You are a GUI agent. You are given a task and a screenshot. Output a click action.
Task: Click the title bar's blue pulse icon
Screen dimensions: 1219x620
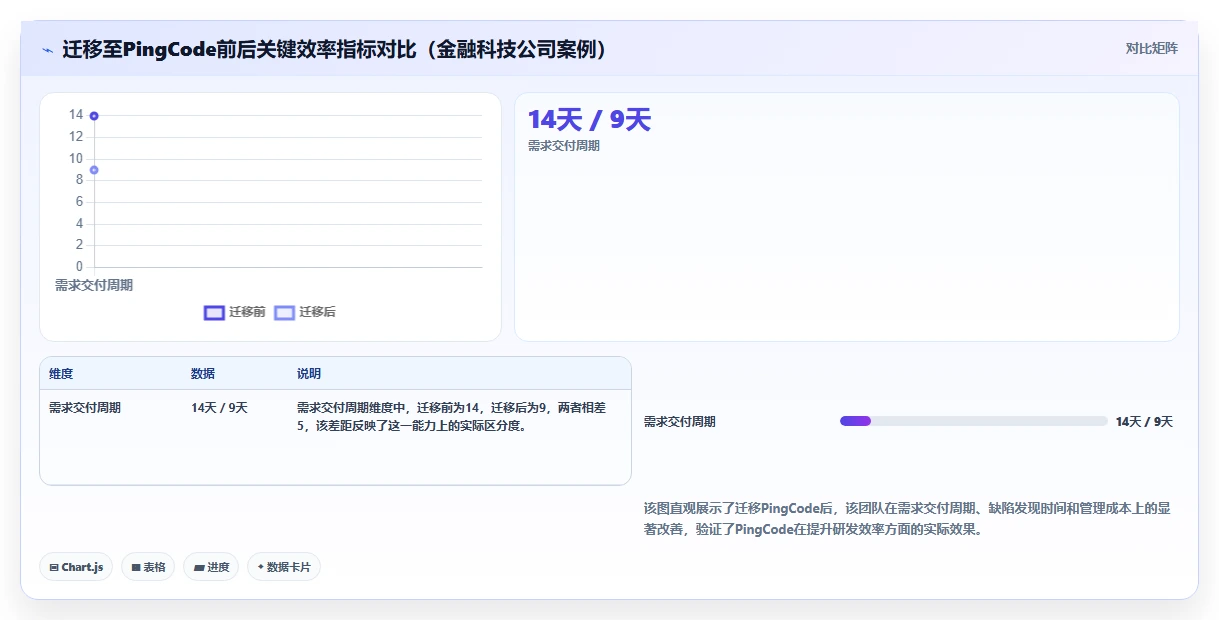click(x=47, y=50)
